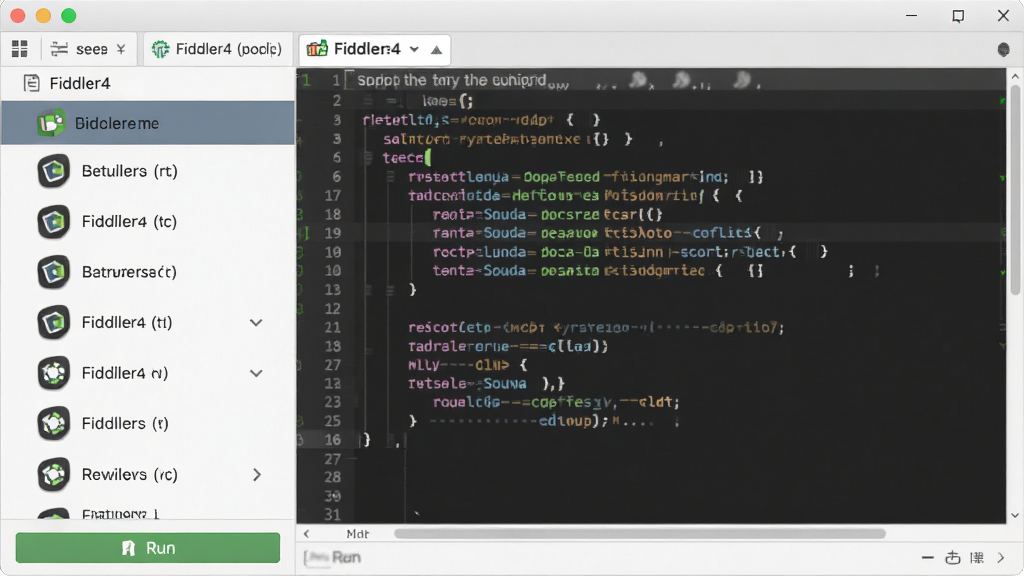1024x576 pixels.
Task: Click line number 19 in the editor gutter
Action: [332, 233]
